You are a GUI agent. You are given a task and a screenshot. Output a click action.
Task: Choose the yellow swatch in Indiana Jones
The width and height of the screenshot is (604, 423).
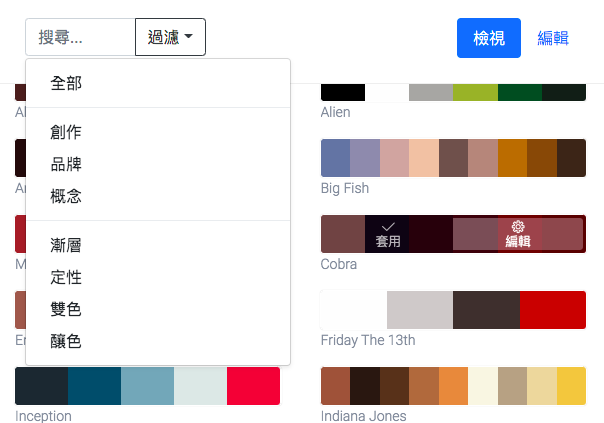571,386
